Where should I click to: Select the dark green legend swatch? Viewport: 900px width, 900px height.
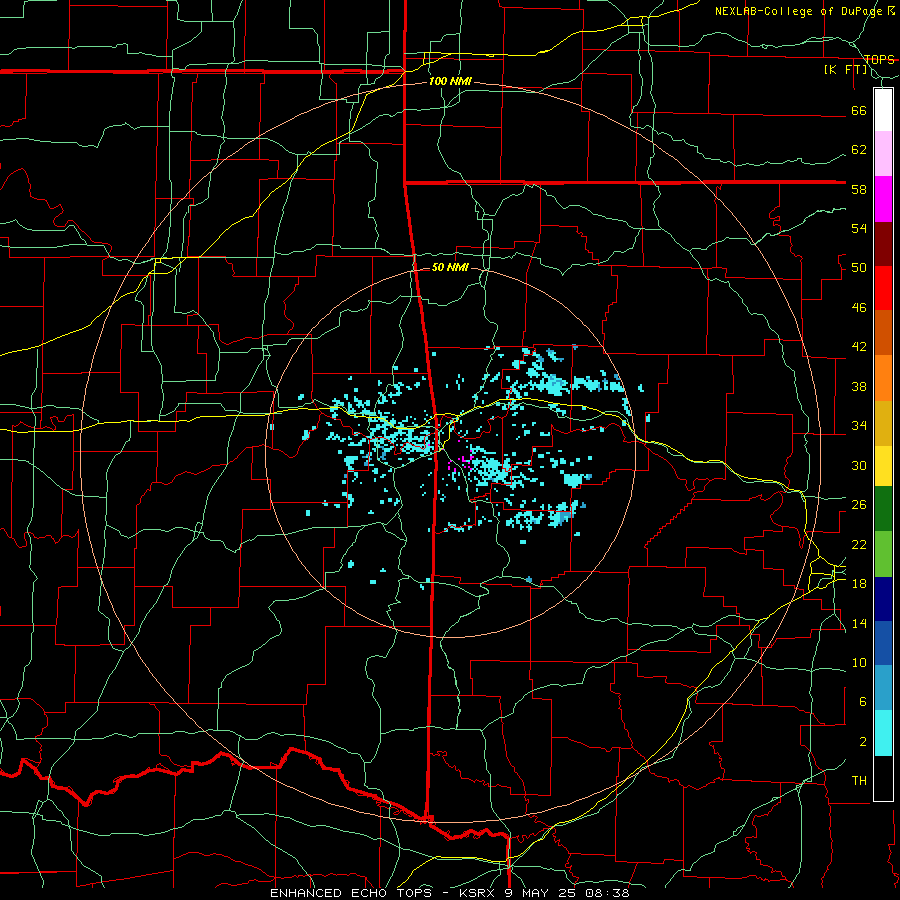click(x=883, y=509)
